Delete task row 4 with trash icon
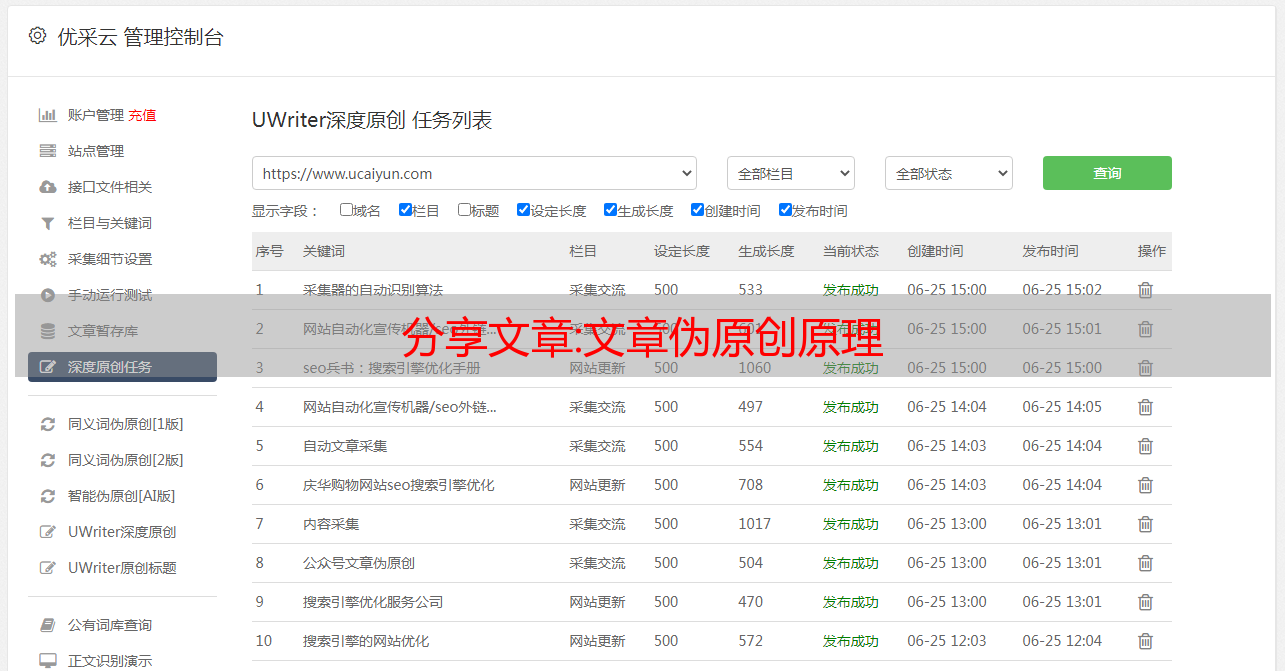 coord(1145,407)
